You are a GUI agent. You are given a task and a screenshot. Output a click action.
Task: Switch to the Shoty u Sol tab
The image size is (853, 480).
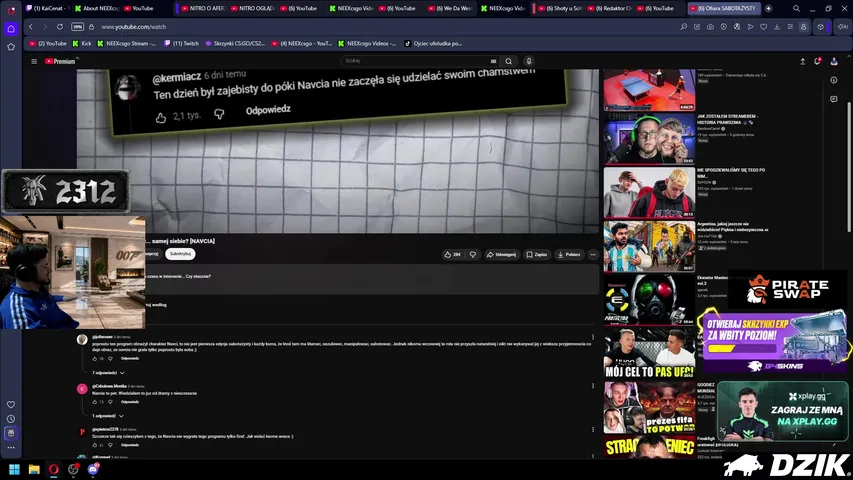560,8
